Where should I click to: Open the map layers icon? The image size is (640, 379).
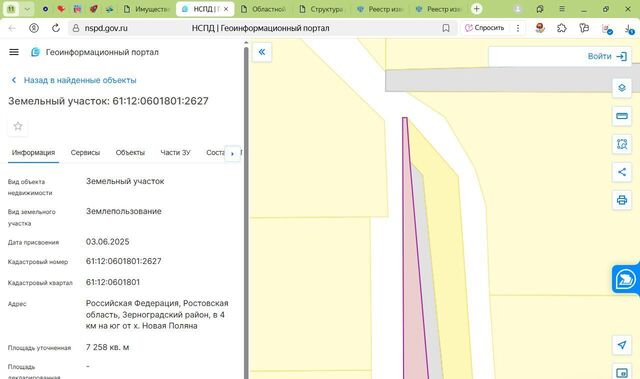622,88
